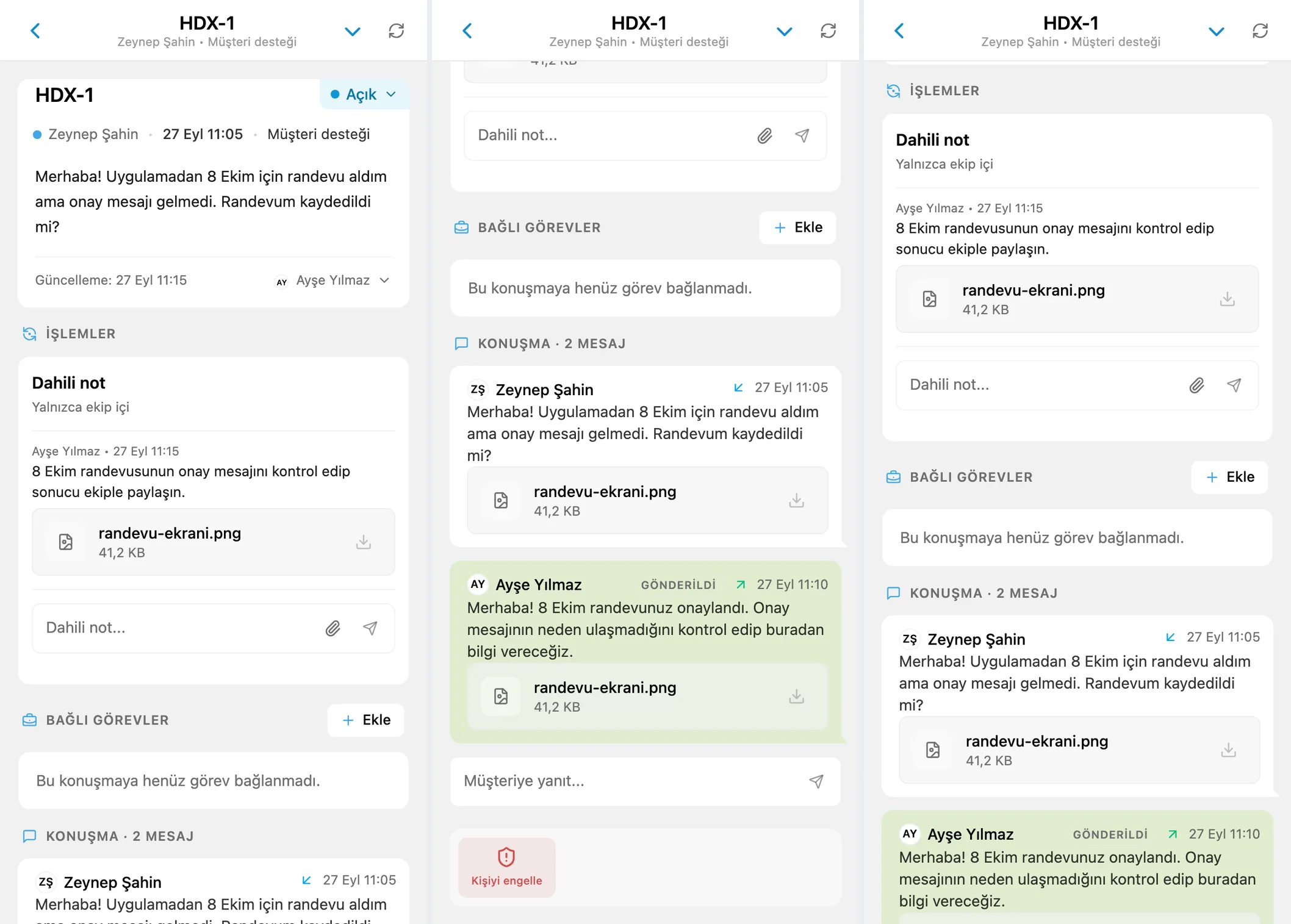Send internal note in left panel

click(x=370, y=628)
